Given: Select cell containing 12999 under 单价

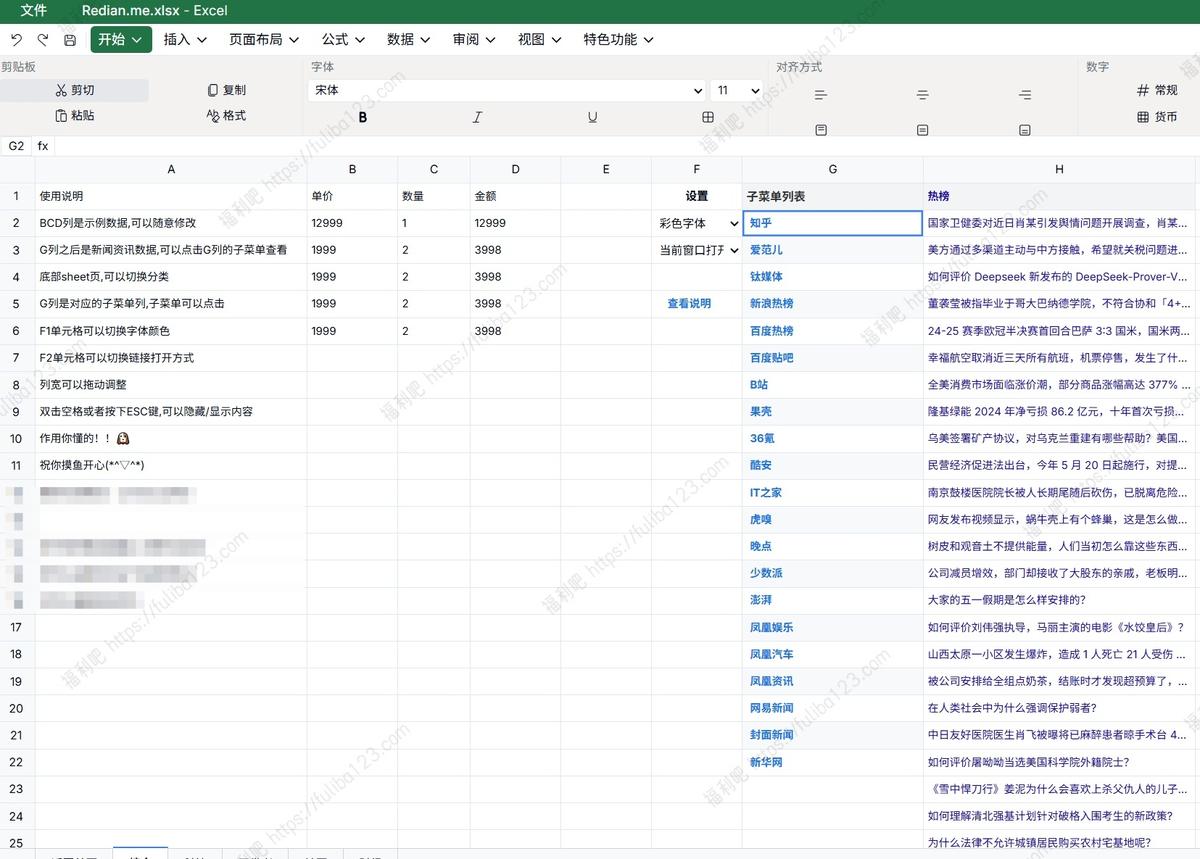Looking at the screenshot, I should pyautogui.click(x=352, y=224).
